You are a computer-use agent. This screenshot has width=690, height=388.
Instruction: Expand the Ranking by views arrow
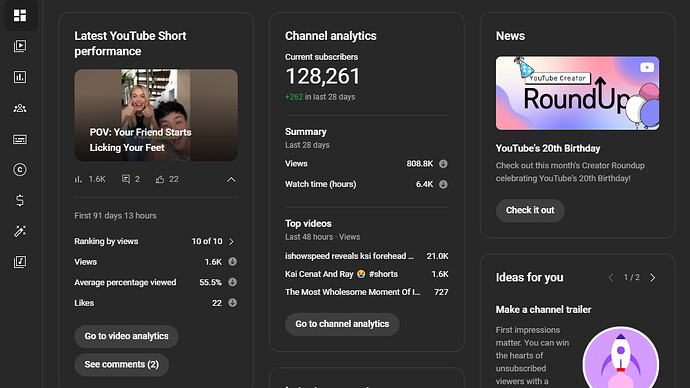point(231,242)
